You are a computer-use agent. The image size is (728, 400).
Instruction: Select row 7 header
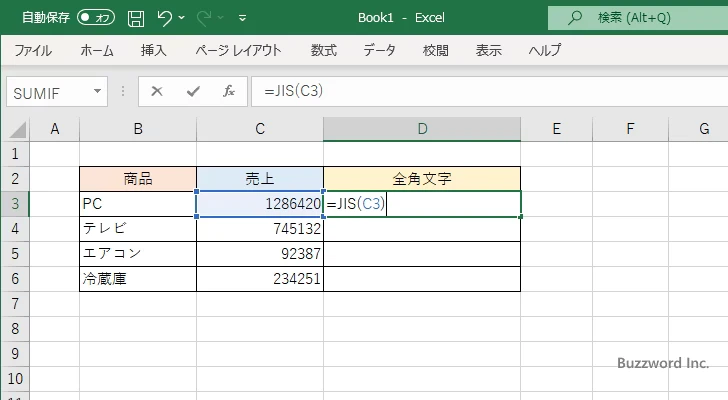coord(15,304)
